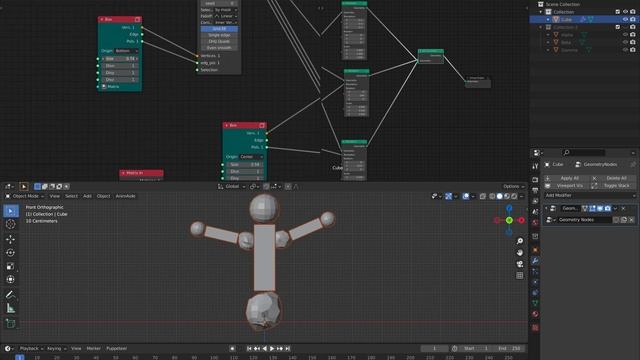Adjust the Size field on top Box node

120,59
